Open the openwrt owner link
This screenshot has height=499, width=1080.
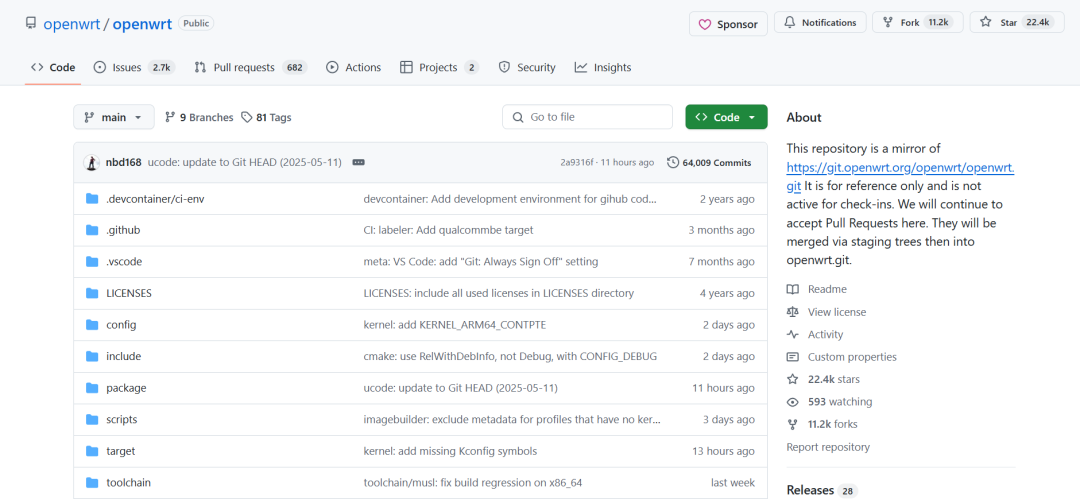[72, 23]
